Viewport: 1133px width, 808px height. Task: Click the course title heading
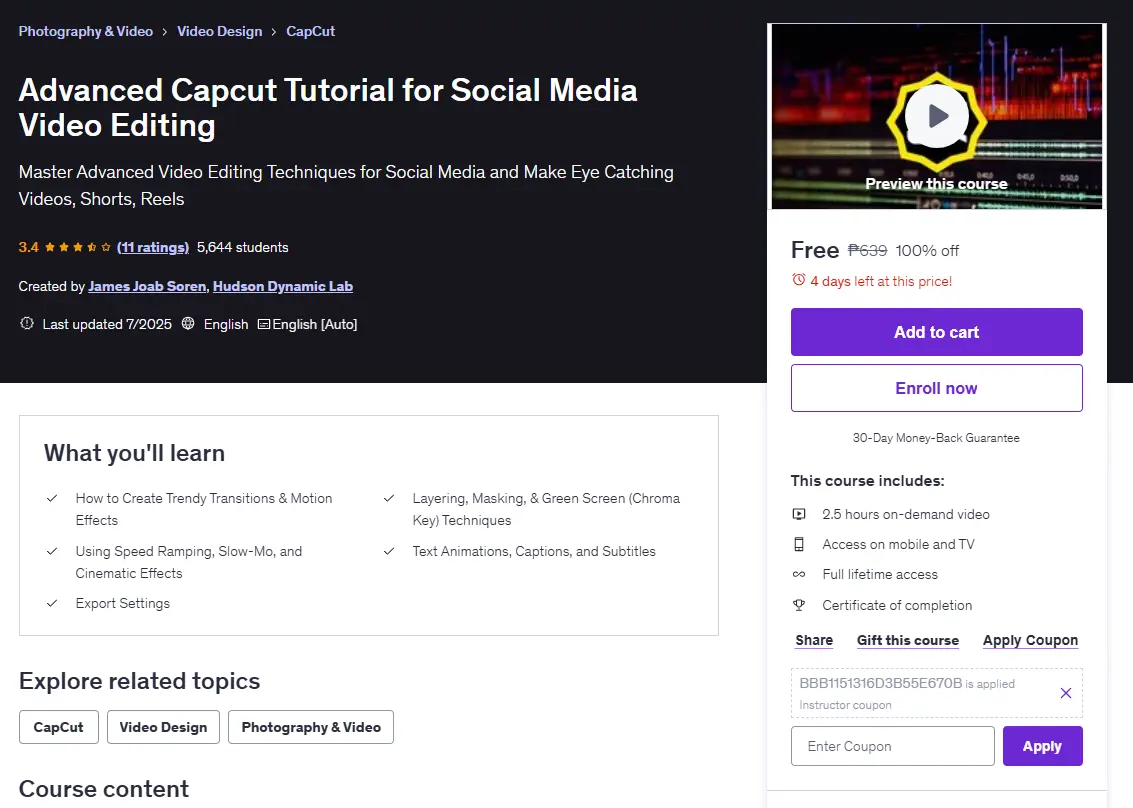[327, 108]
